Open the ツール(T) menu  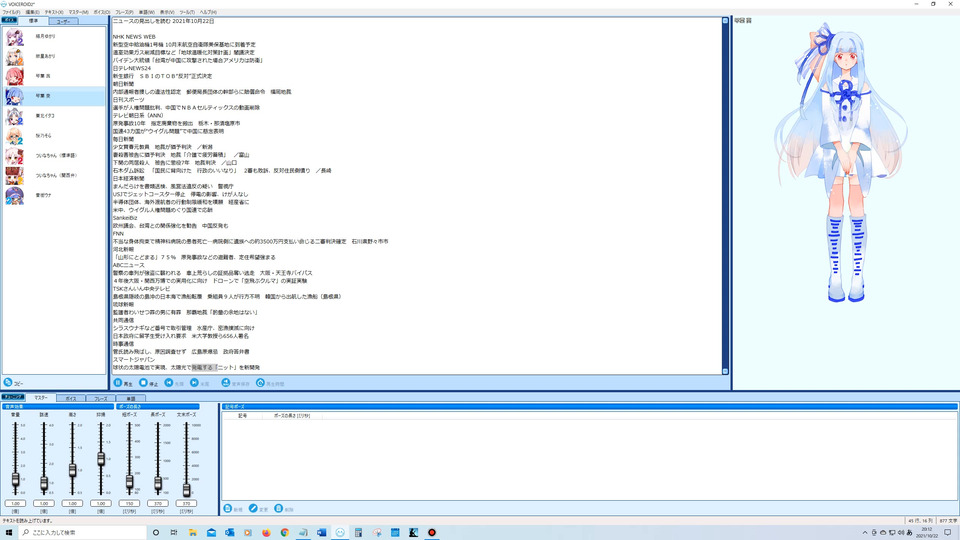[187, 12]
